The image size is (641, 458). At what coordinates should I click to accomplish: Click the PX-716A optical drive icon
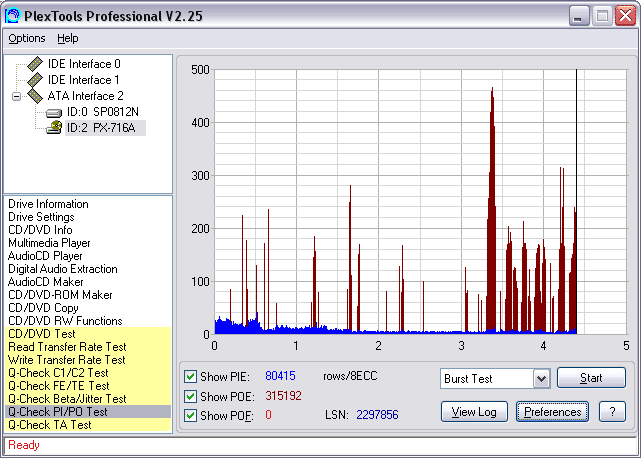[54, 128]
